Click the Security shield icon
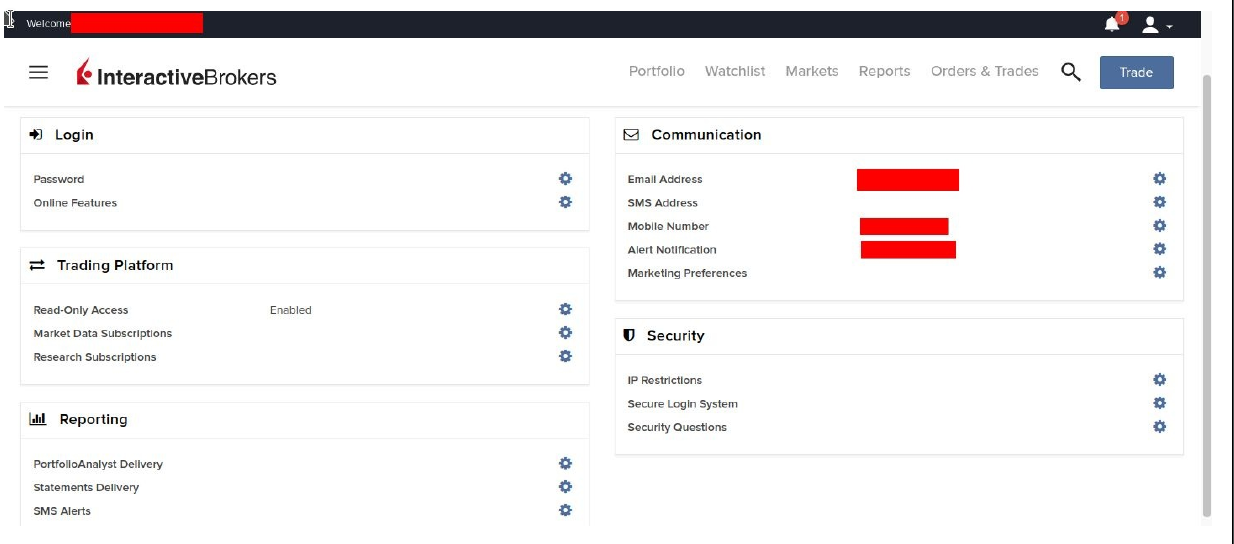The width and height of the screenshot is (1234, 544). (x=629, y=335)
